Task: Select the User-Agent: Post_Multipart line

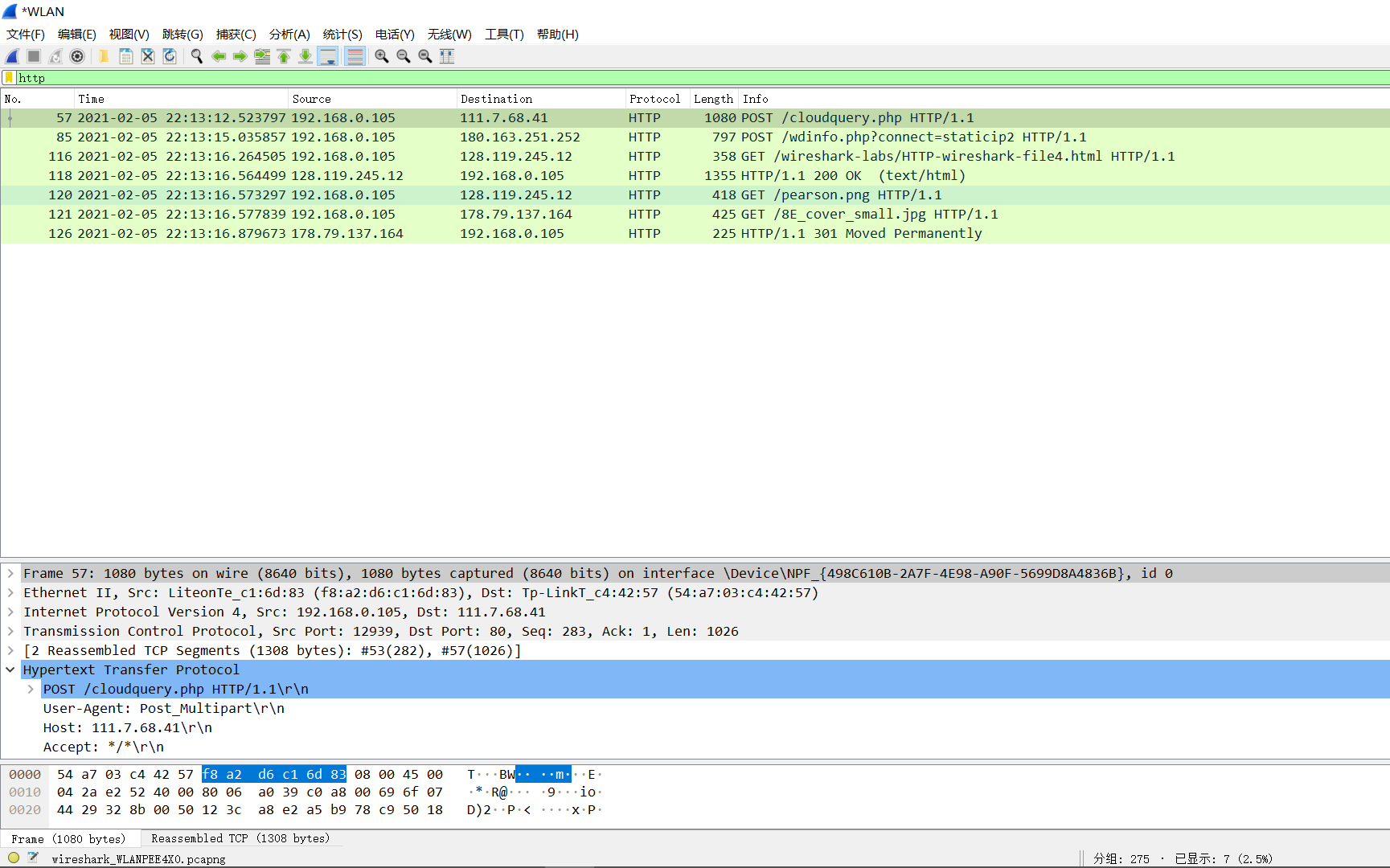Action: pyautogui.click(x=164, y=708)
